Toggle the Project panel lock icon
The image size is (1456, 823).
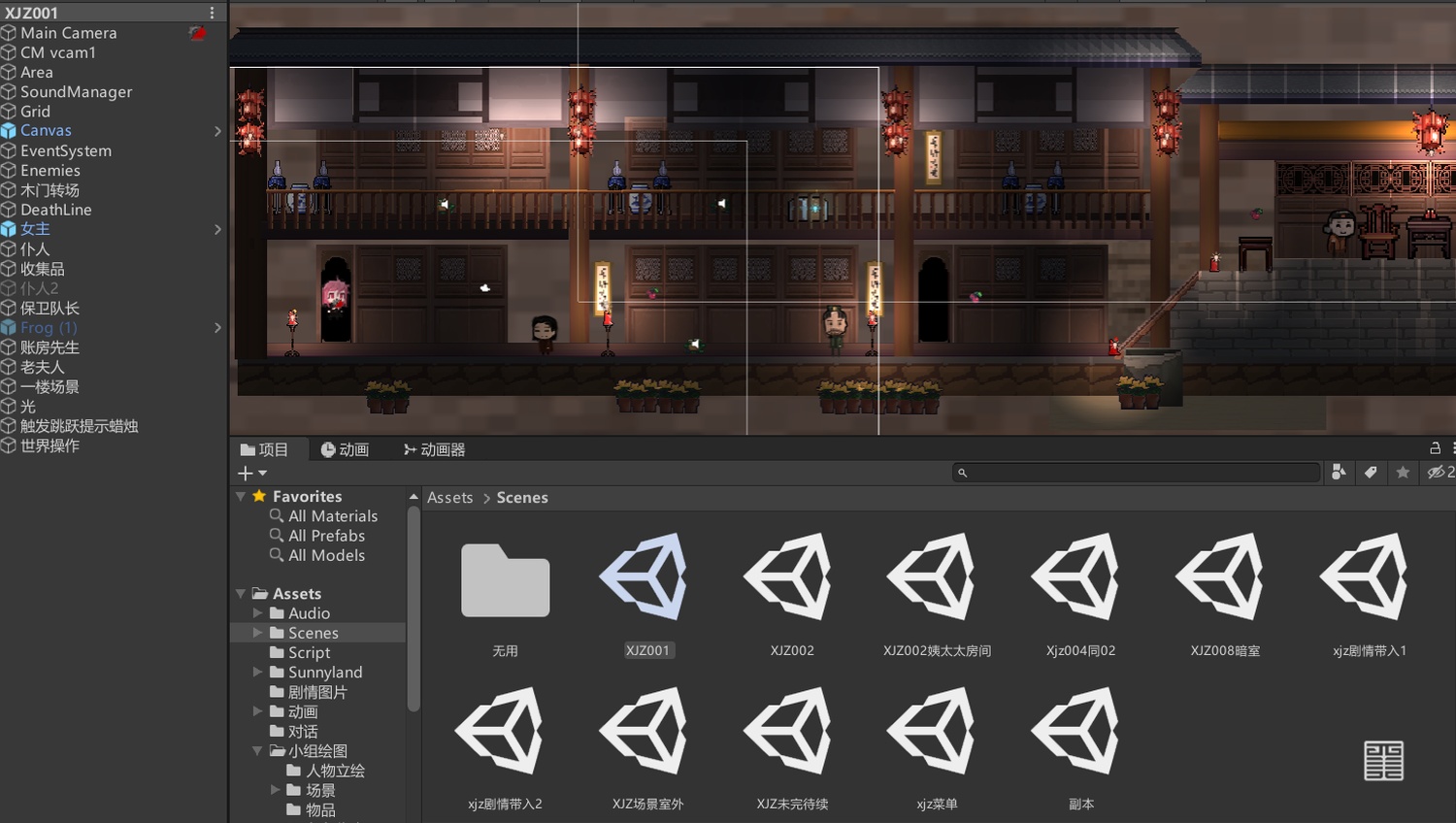(1435, 448)
